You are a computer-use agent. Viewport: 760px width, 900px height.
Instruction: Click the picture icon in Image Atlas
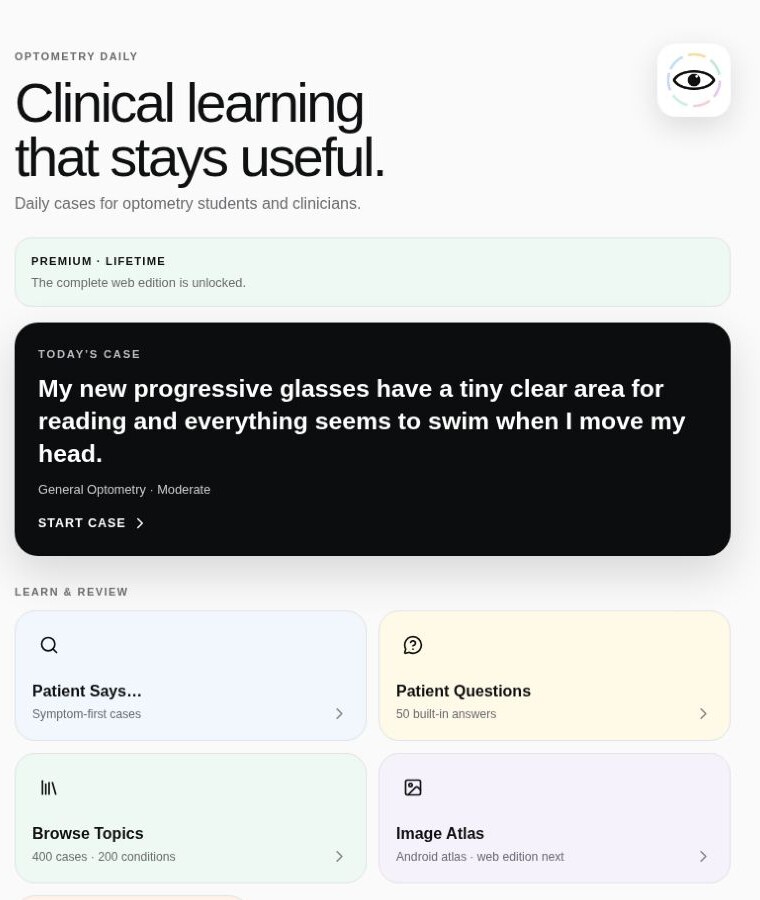click(x=413, y=788)
